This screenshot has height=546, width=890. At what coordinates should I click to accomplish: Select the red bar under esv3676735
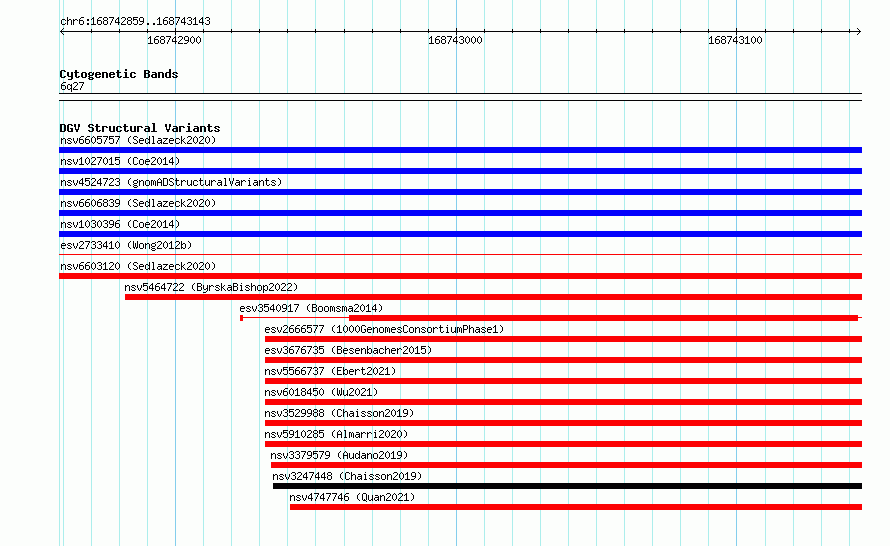click(563, 360)
